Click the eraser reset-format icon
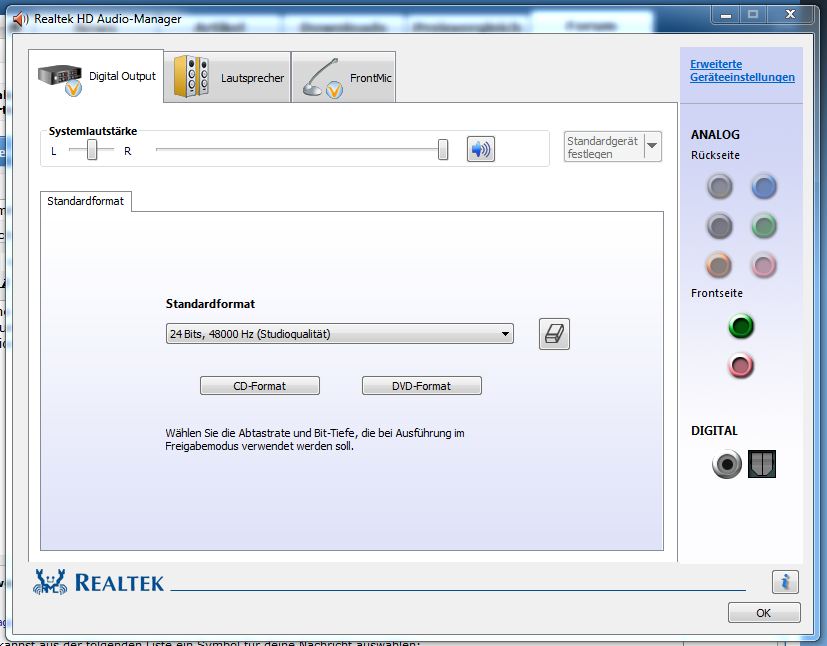The height and width of the screenshot is (646, 827). coord(554,334)
